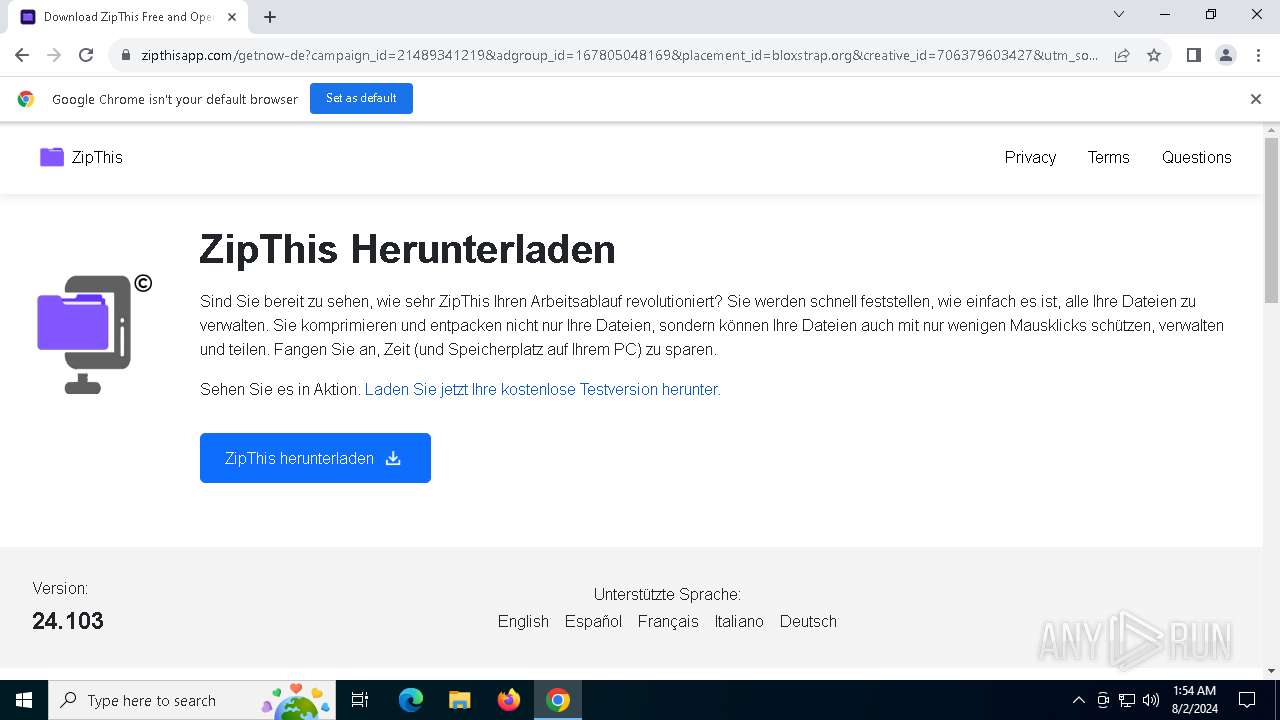Switch language to Français

(668, 621)
